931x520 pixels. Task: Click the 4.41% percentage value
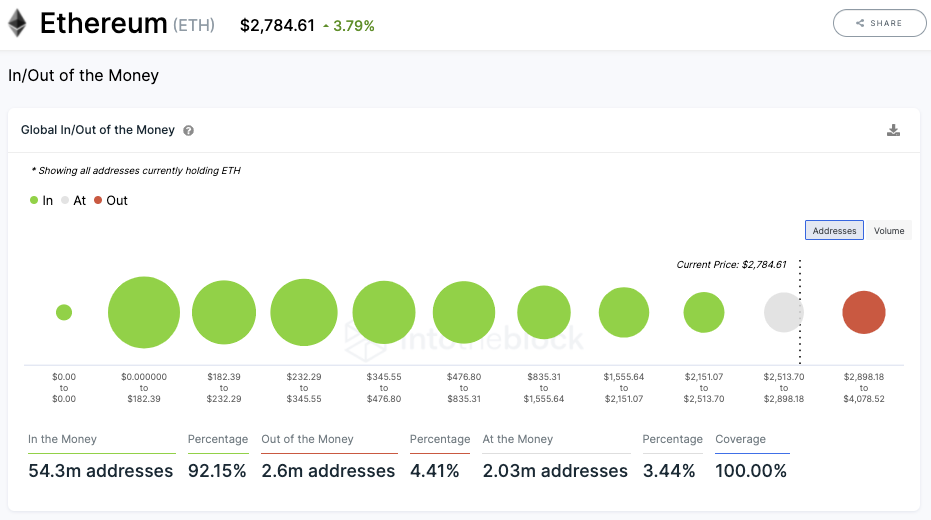pyautogui.click(x=435, y=471)
